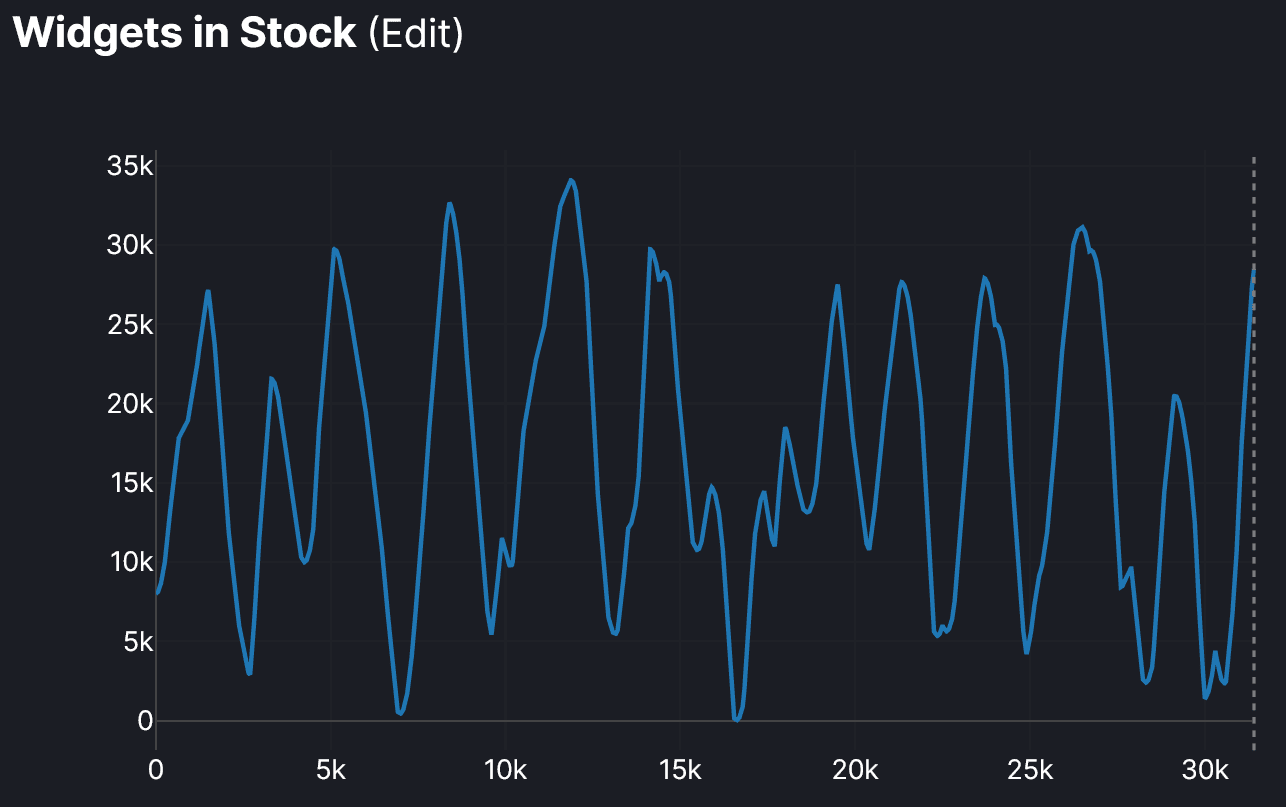Click the 0 label on the y-axis
The height and width of the screenshot is (807, 1286).
pyautogui.click(x=145, y=720)
